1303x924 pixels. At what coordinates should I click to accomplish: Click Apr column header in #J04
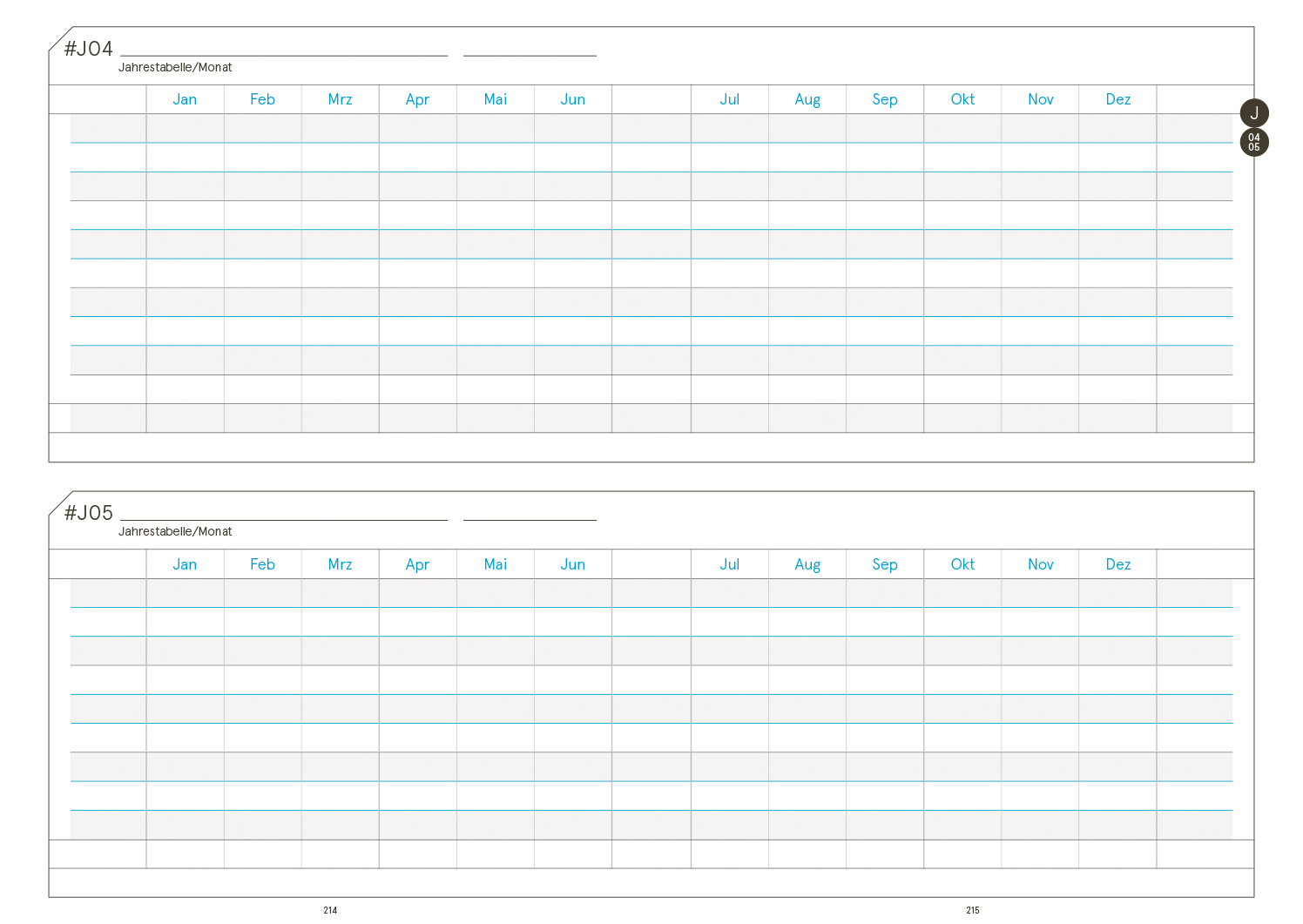(417, 99)
